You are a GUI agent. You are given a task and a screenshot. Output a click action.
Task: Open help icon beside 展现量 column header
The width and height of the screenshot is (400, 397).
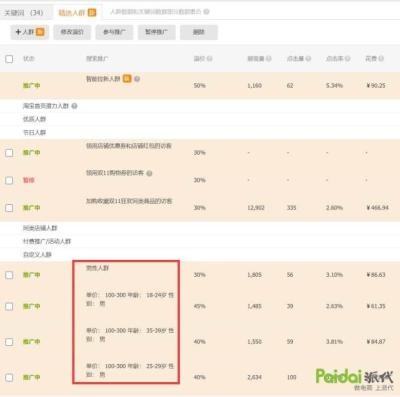(x=269, y=59)
